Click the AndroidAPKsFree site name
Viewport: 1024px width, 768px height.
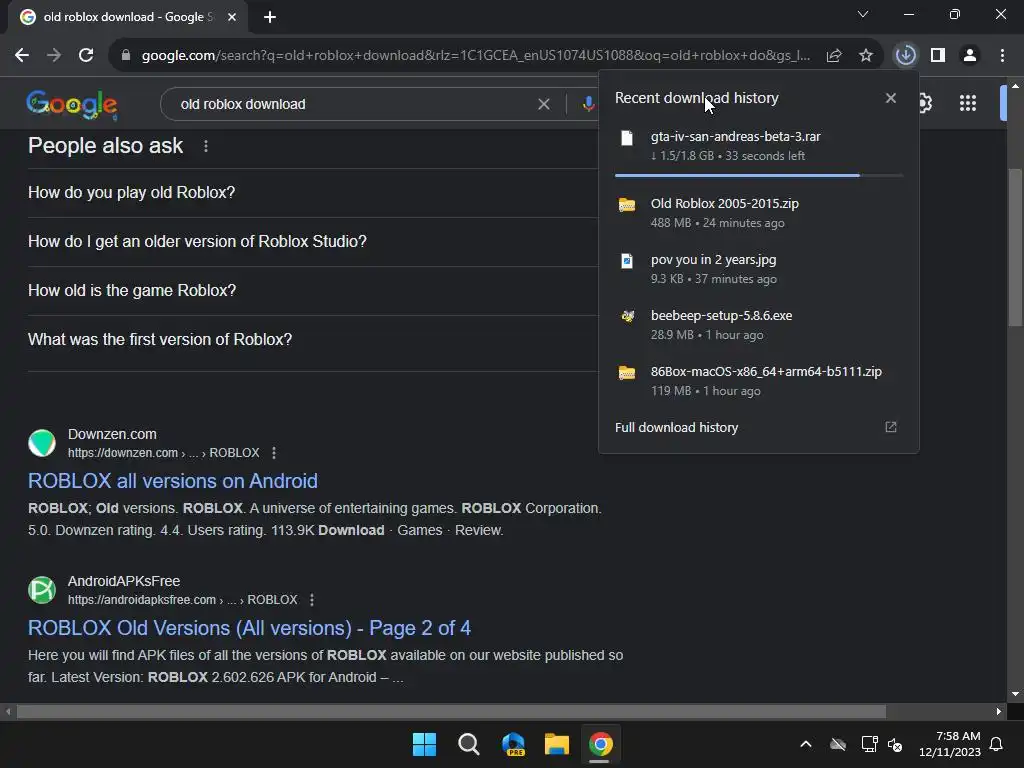(124, 581)
